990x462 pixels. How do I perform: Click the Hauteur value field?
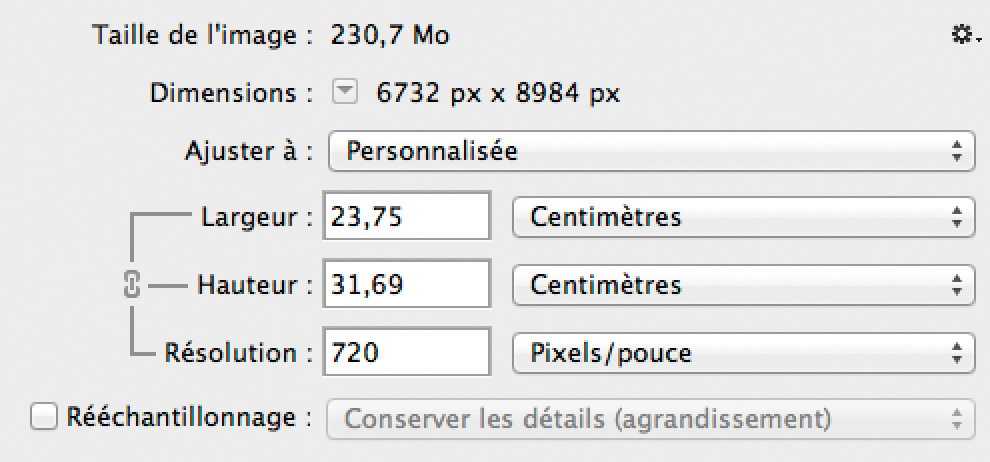pyautogui.click(x=407, y=284)
